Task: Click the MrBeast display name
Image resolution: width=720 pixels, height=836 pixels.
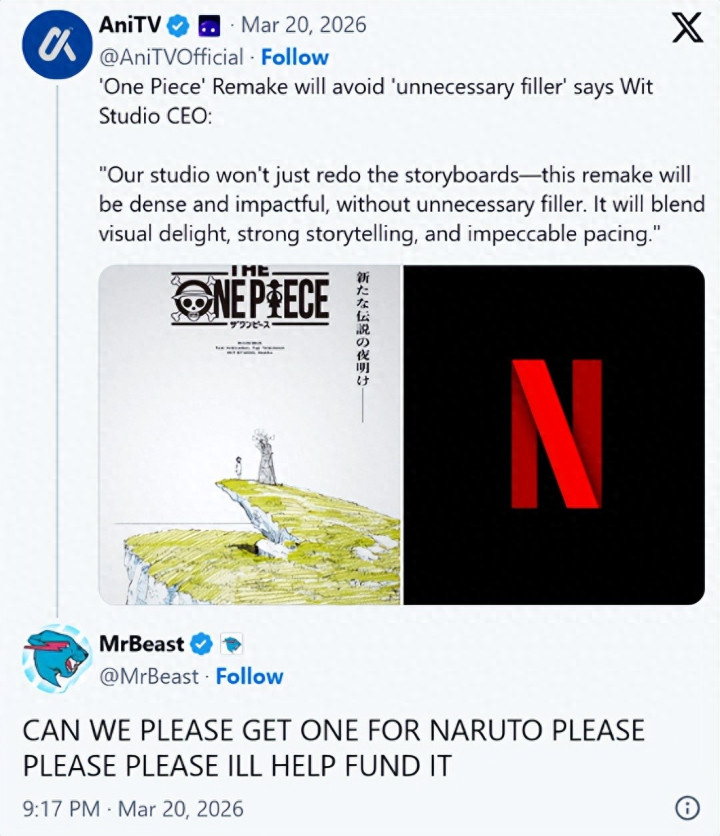Action: (141, 644)
